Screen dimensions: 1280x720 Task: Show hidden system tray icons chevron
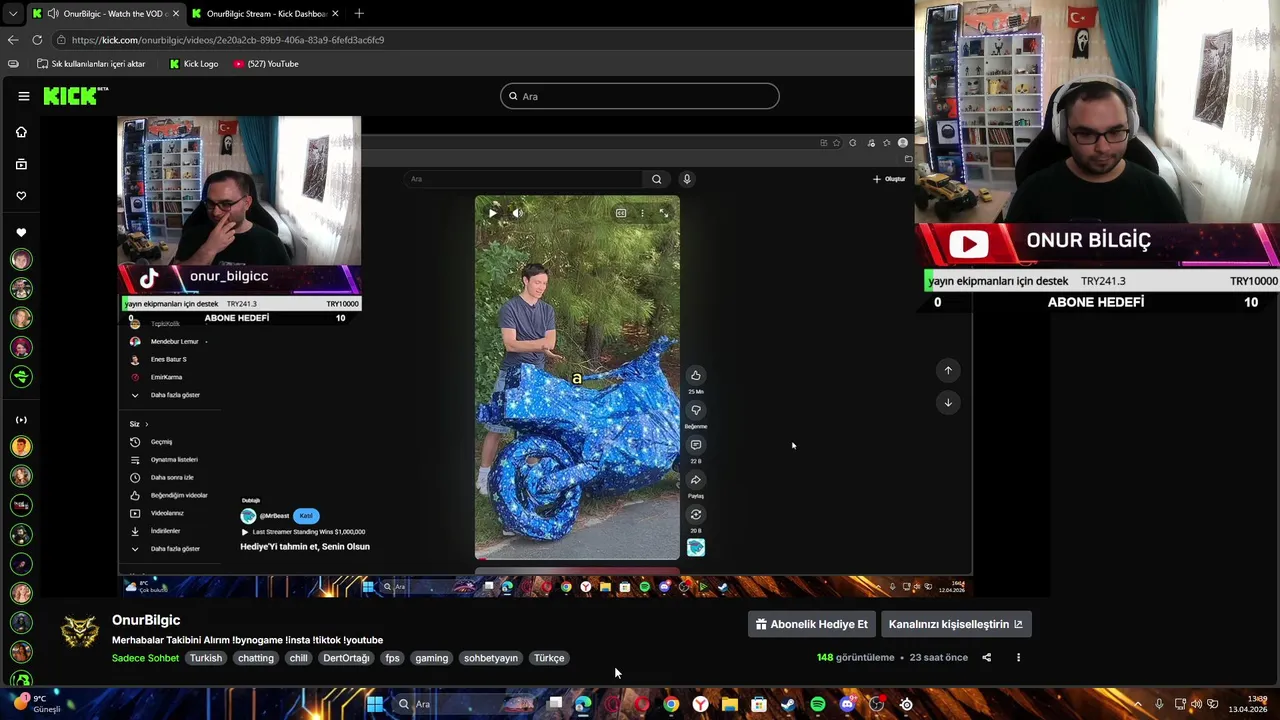tap(1137, 704)
